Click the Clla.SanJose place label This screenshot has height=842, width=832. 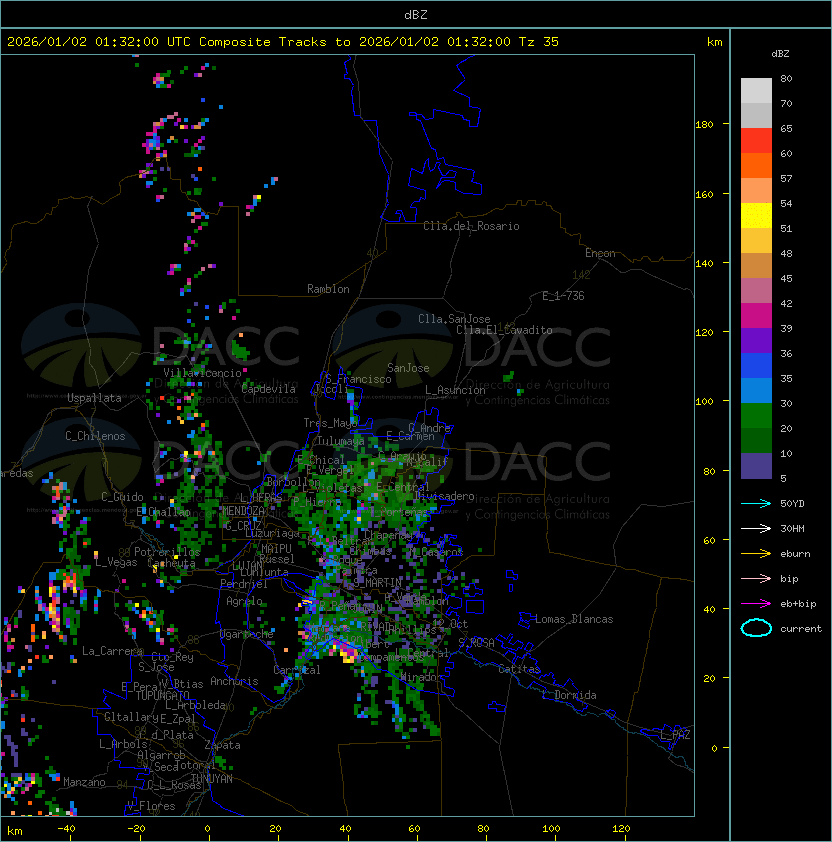pyautogui.click(x=454, y=320)
